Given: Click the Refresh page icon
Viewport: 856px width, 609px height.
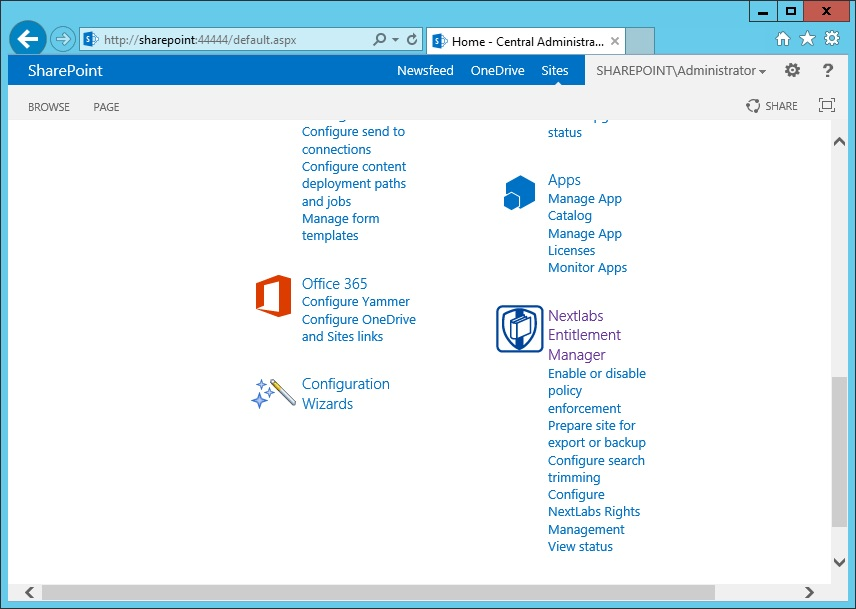Looking at the screenshot, I should [x=412, y=39].
